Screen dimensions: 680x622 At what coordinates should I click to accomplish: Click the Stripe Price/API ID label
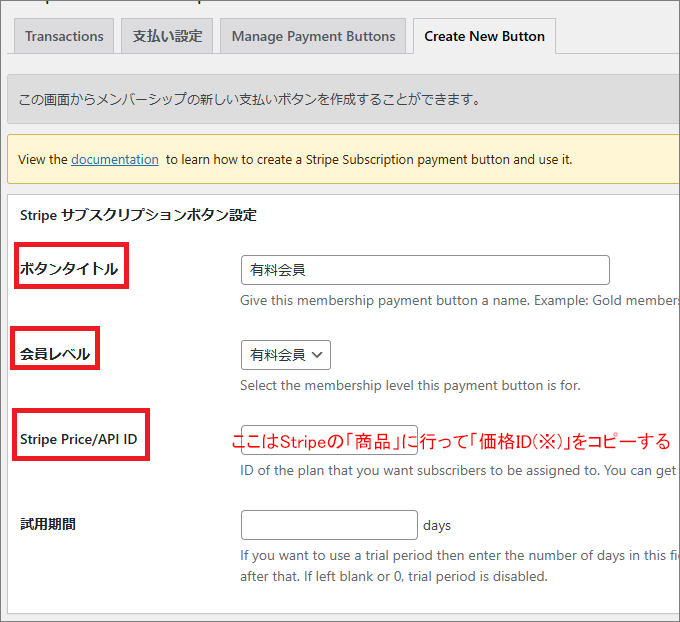[x=78, y=439]
